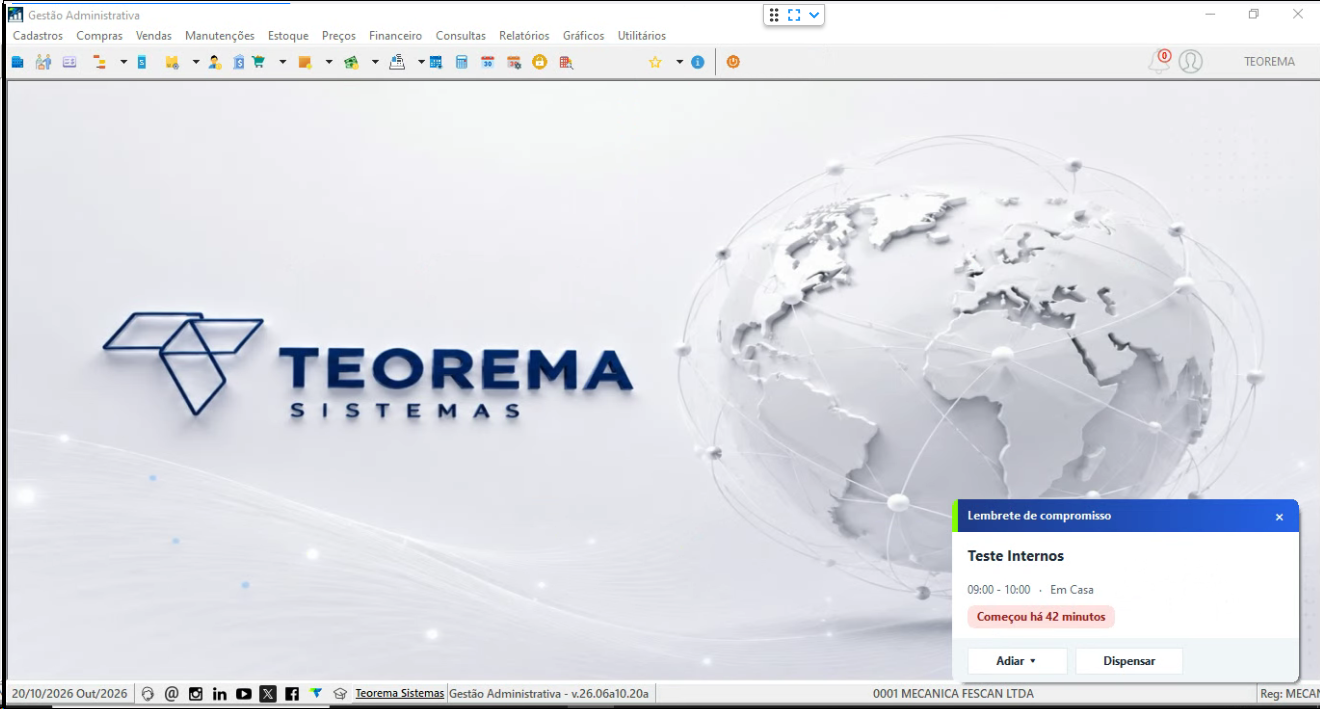The width and height of the screenshot is (1320, 709).
Task: Open the Financeiro menu
Action: pos(396,36)
